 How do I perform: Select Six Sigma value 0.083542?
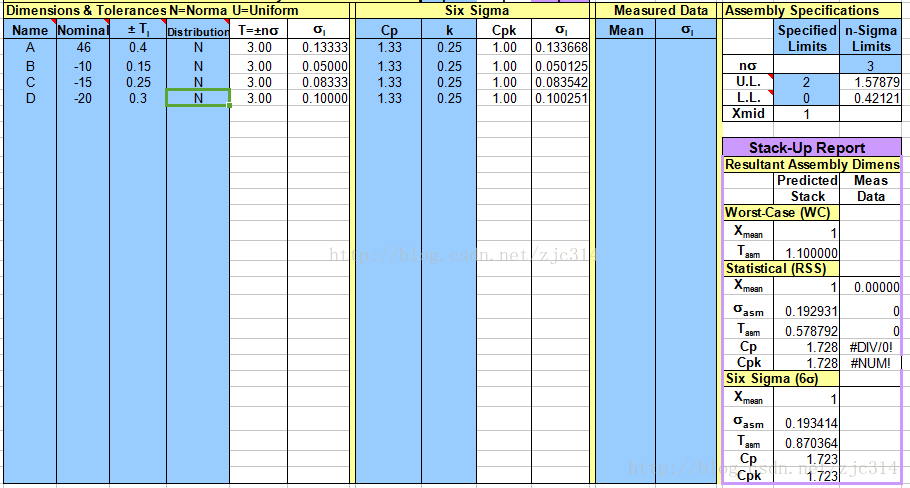click(x=561, y=82)
